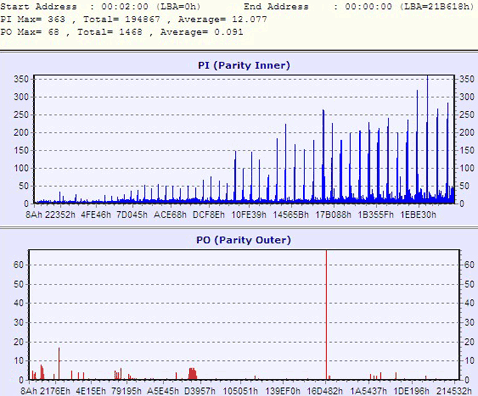The height and width of the screenshot is (396, 478).
Task: Click the red PO bar near 2176Eh
Action: (59, 364)
